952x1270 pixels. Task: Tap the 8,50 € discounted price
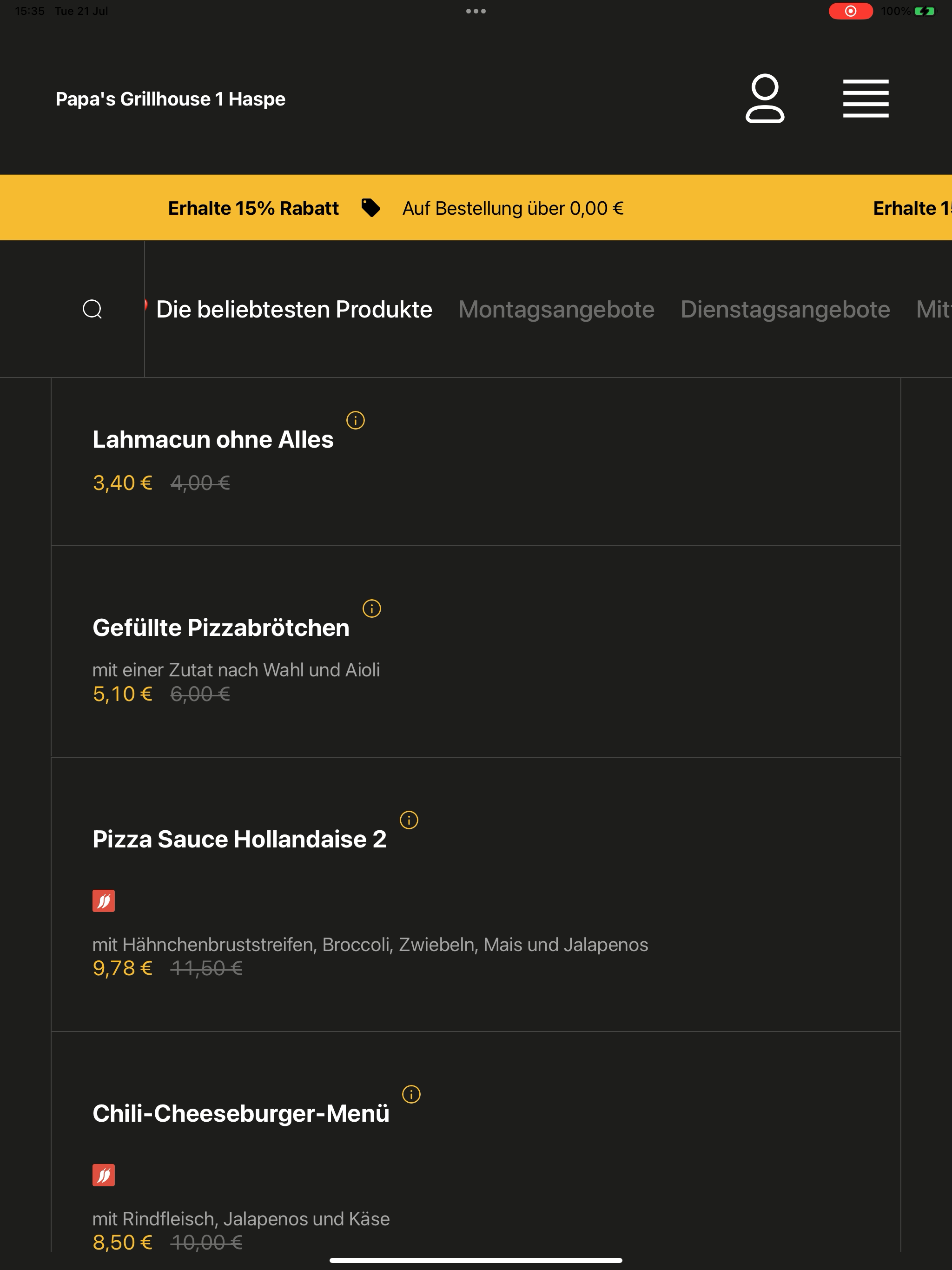[x=122, y=1243]
